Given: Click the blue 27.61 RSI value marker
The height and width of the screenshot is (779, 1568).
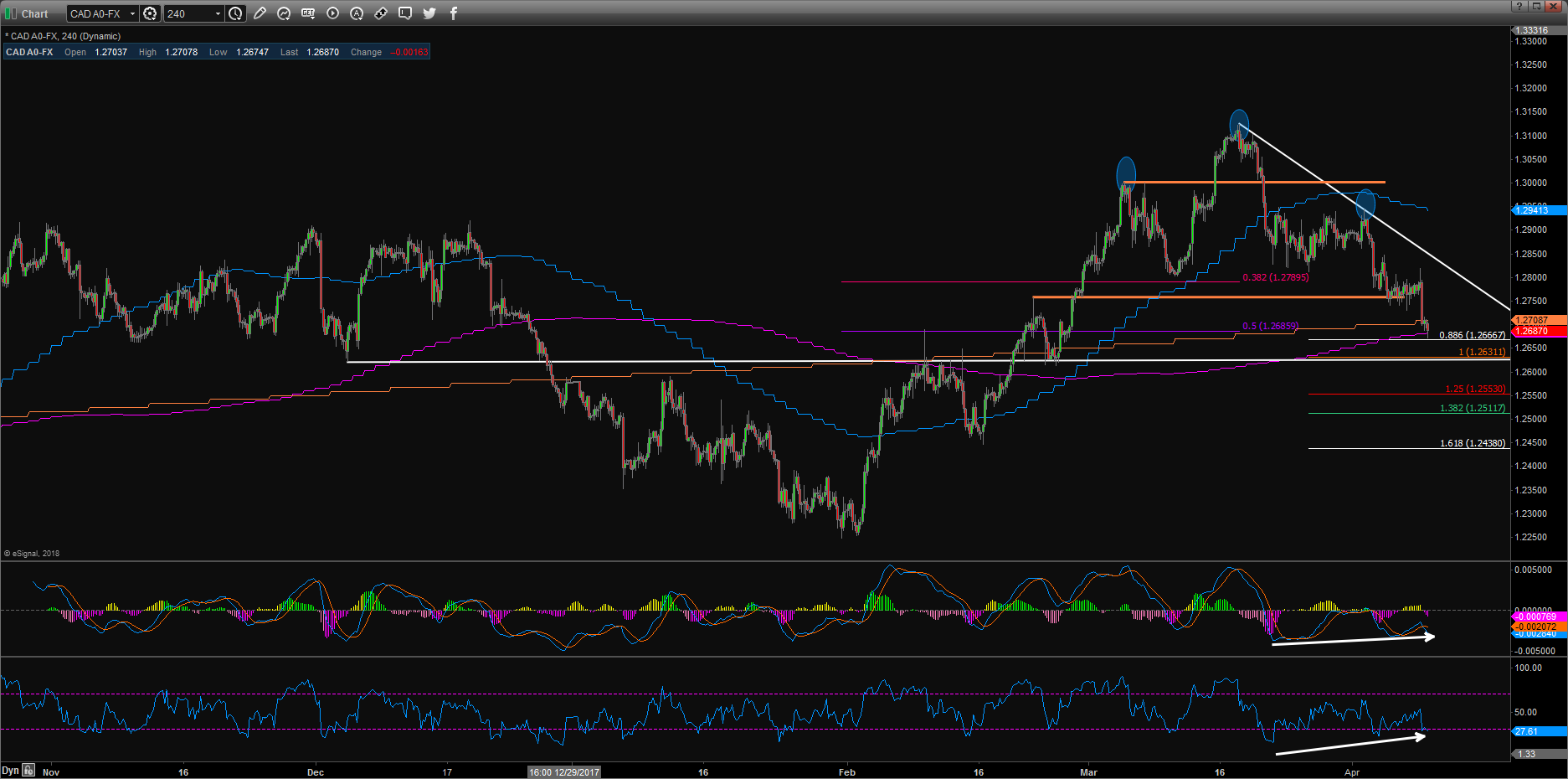Looking at the screenshot, I should coord(1539,731).
